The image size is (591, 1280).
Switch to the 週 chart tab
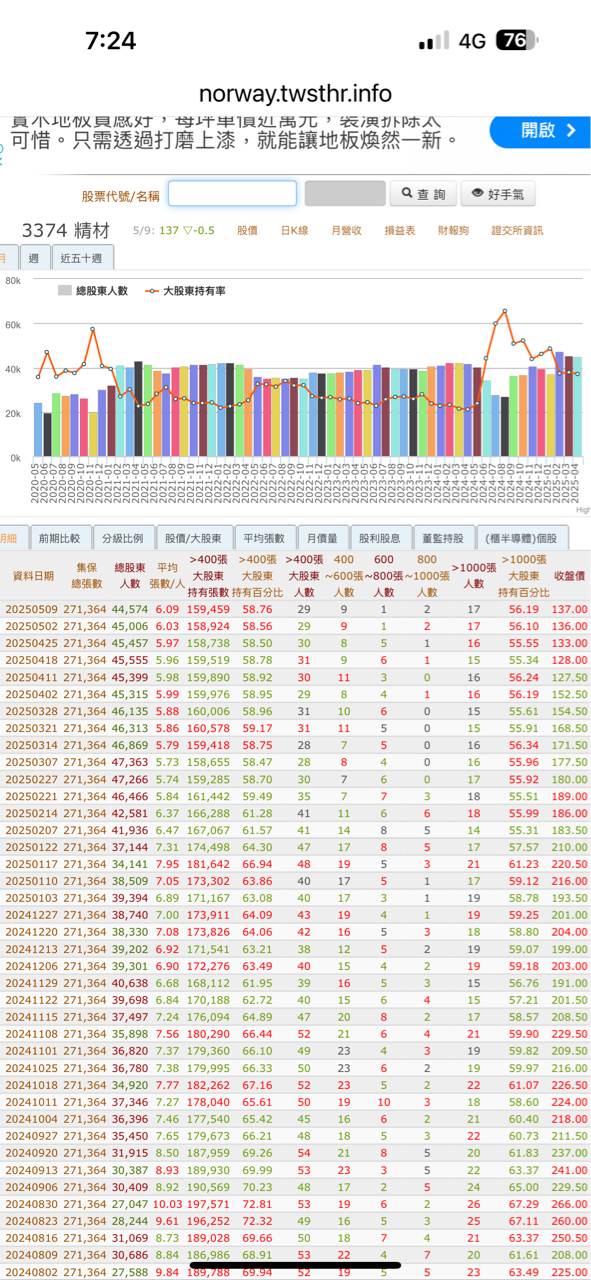35,258
